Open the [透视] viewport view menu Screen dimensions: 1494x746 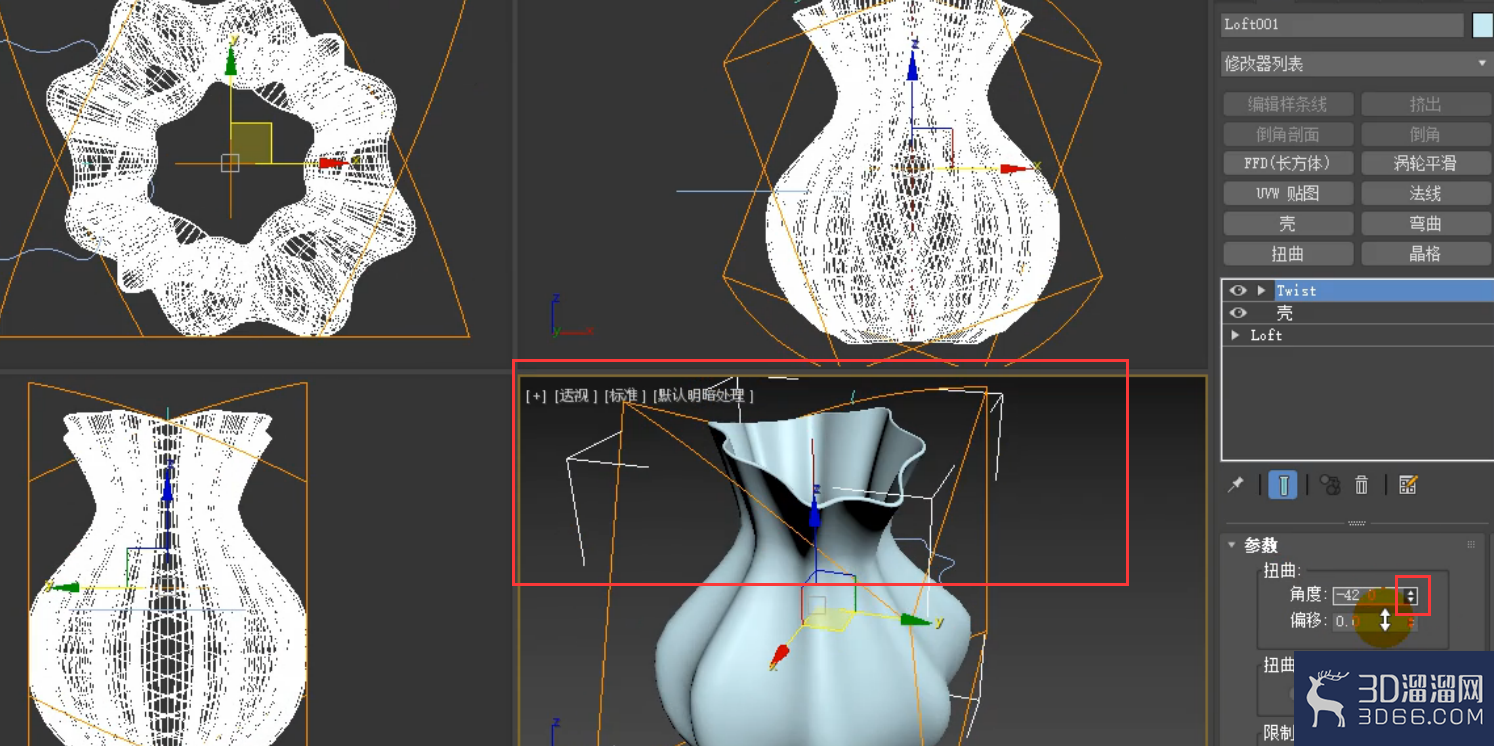click(x=575, y=396)
